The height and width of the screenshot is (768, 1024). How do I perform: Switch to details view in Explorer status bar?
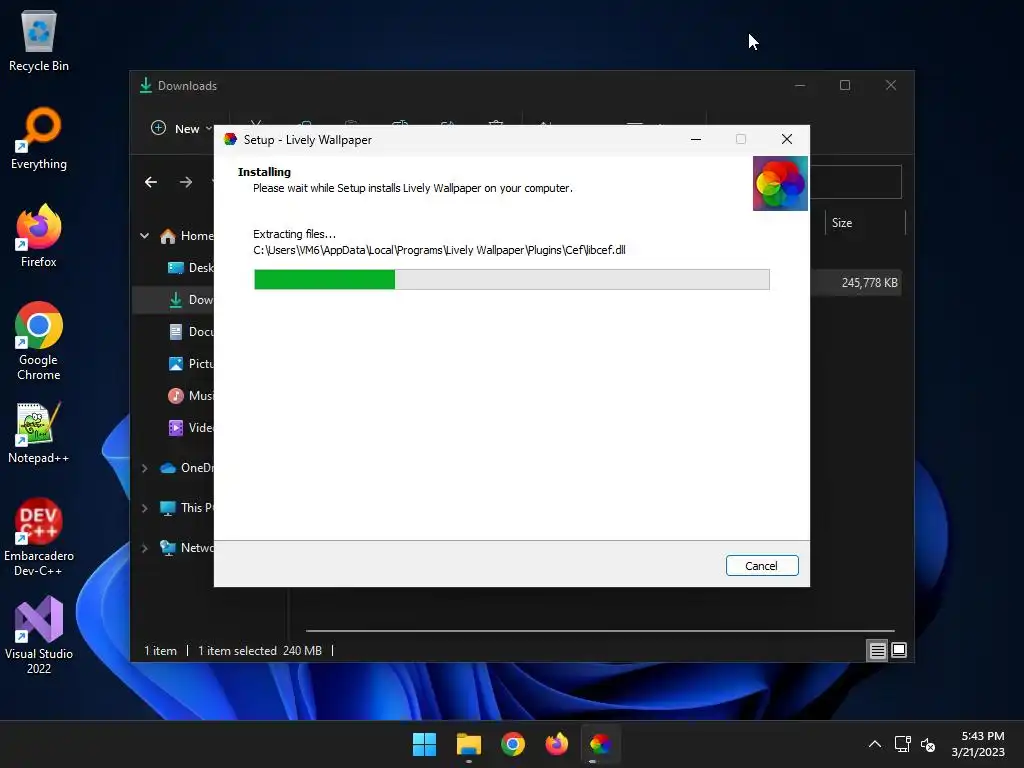[877, 650]
